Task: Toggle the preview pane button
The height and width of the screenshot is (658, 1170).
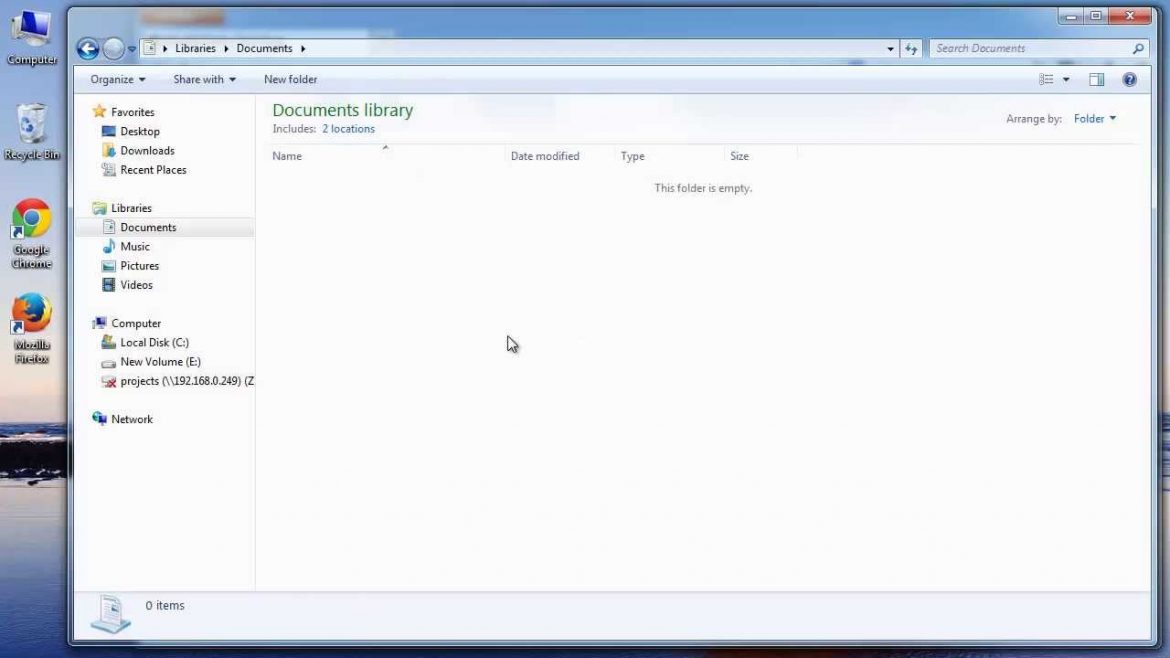Action: click(x=1096, y=79)
